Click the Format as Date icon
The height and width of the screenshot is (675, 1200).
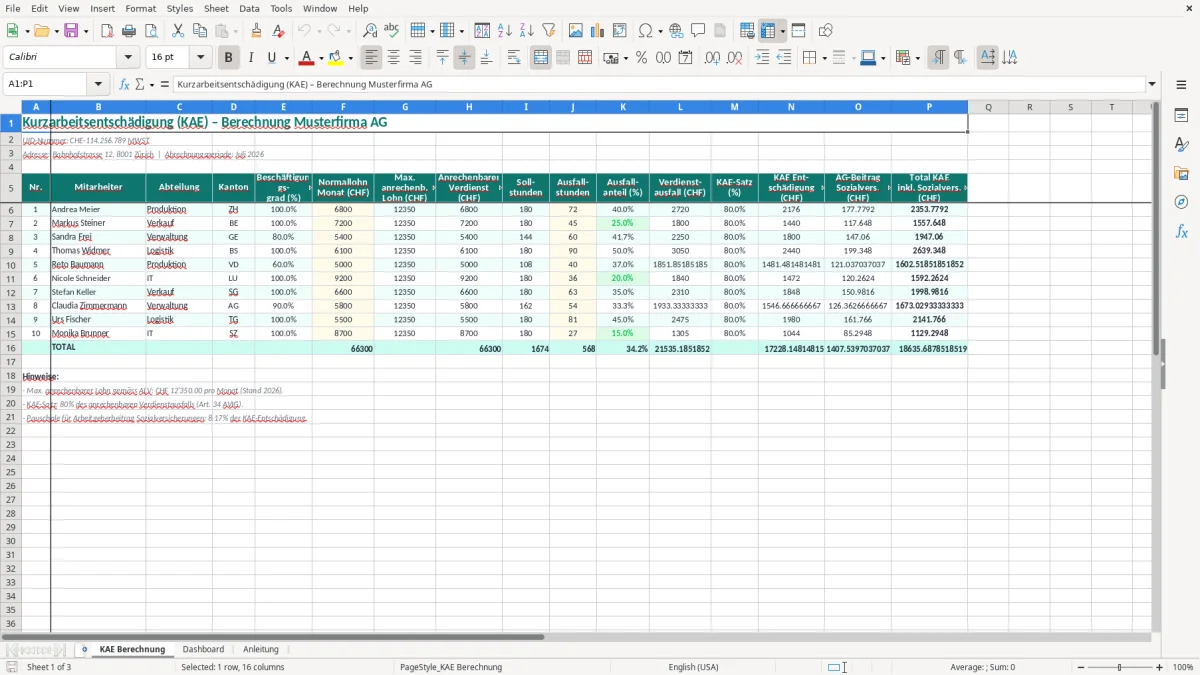click(x=686, y=58)
